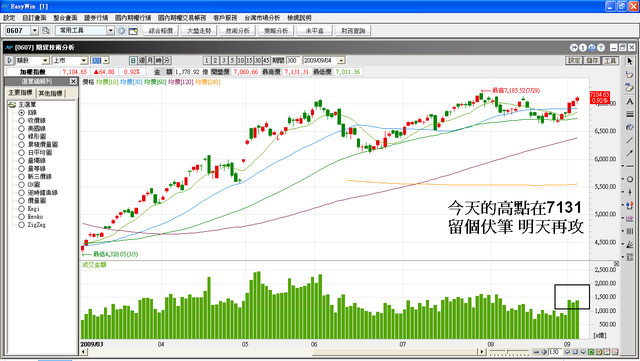The width and height of the screenshot is (640, 361).
Task: Open the 證券行情 menu
Action: point(96,18)
